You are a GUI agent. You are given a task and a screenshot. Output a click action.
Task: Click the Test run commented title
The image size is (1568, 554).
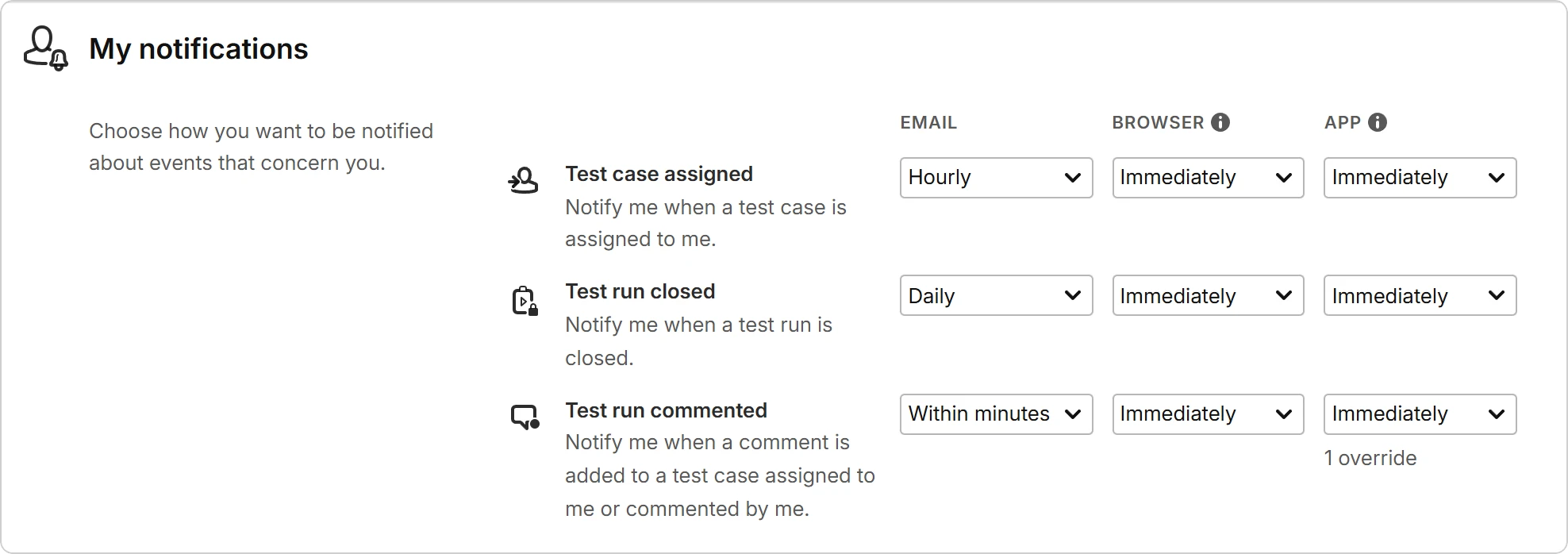coord(666,410)
